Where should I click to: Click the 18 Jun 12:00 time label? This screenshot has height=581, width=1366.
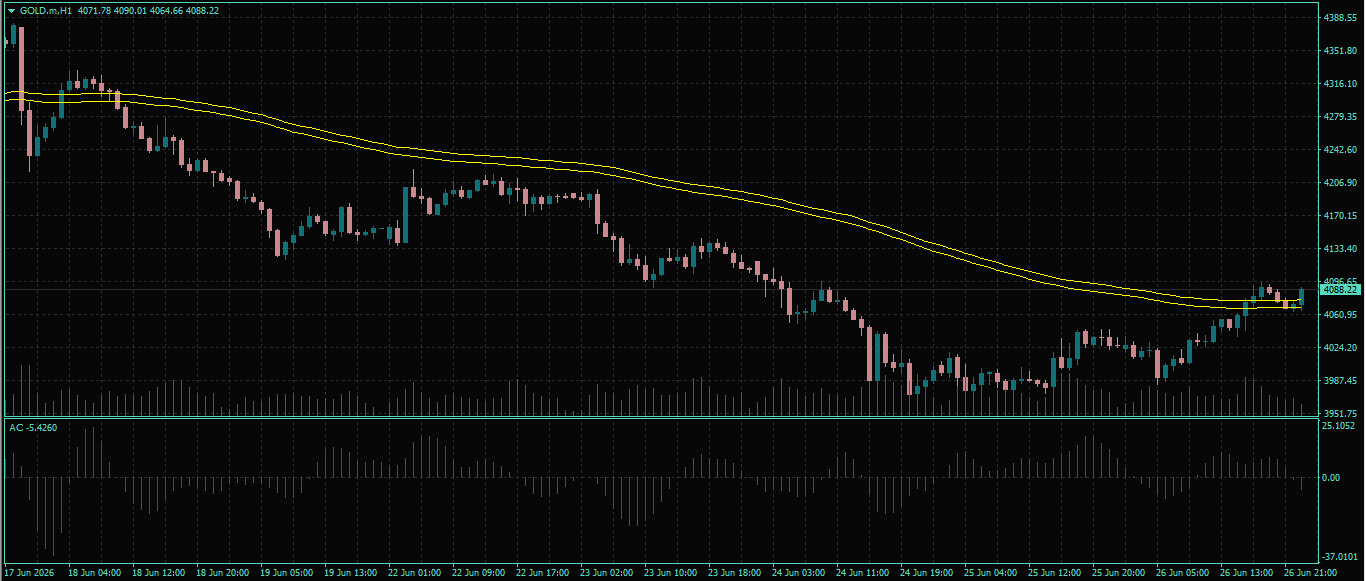[x=158, y=573]
